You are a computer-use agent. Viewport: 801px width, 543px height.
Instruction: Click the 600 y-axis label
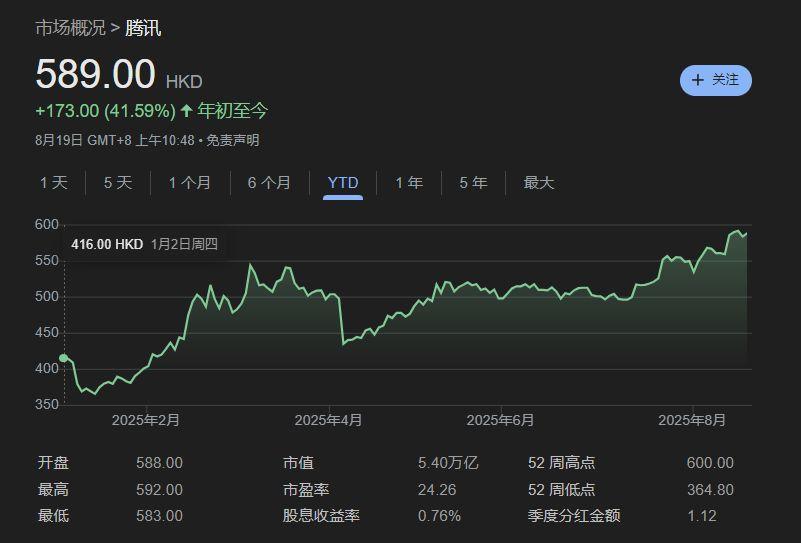pos(47,224)
